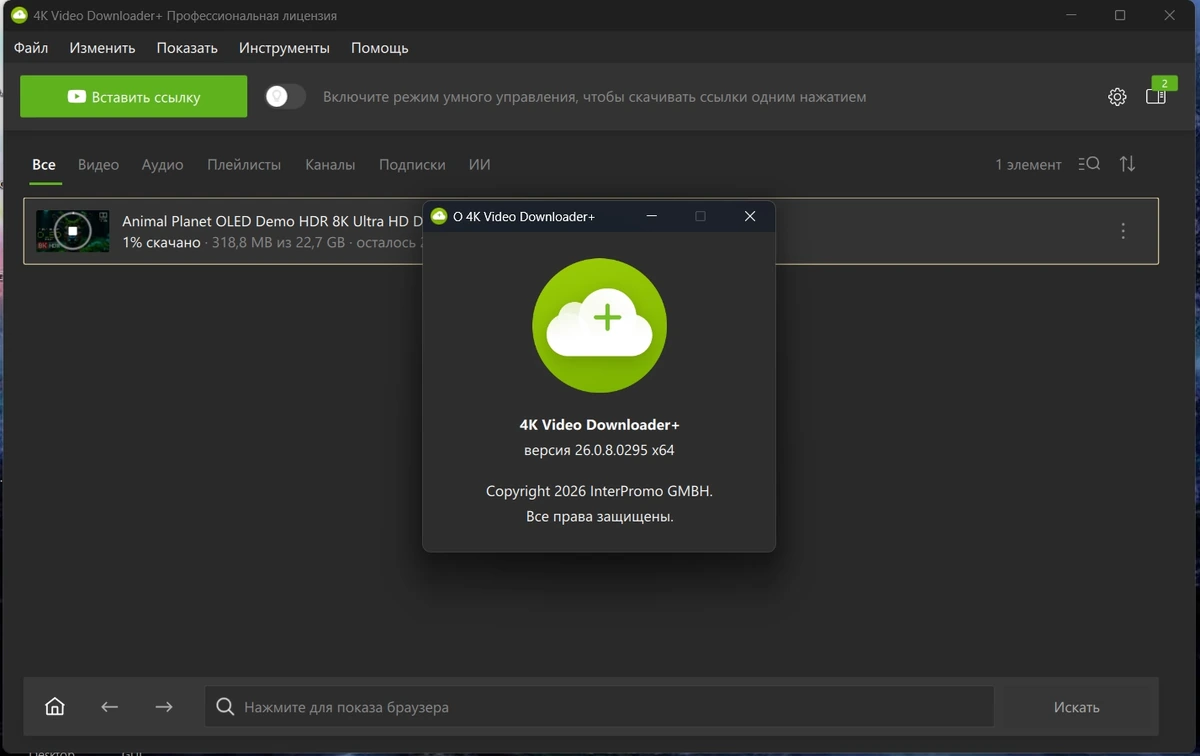This screenshot has height=756, width=1200.
Task: Open the Показать menu
Action: tap(187, 48)
